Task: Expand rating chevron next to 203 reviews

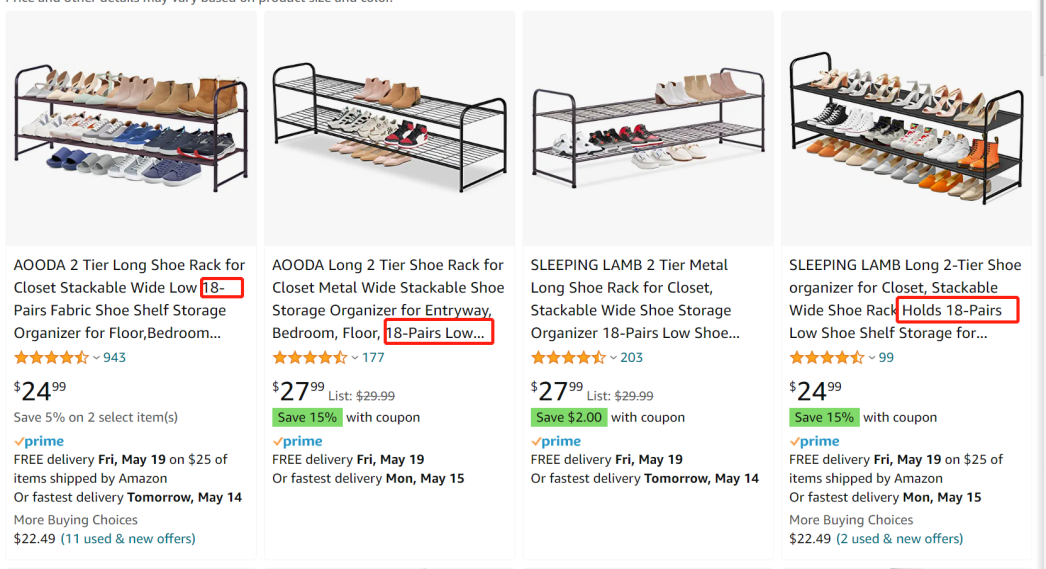Action: 613,358
